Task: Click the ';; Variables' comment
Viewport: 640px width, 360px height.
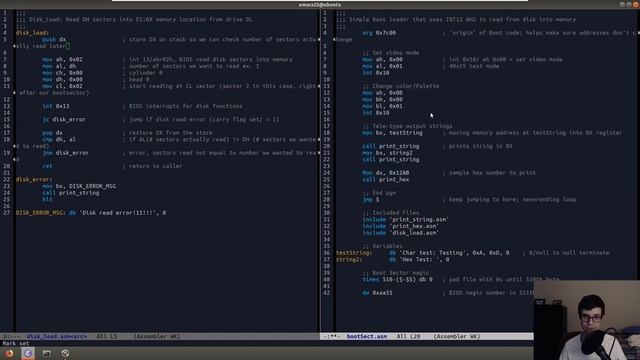Action: coord(382,246)
